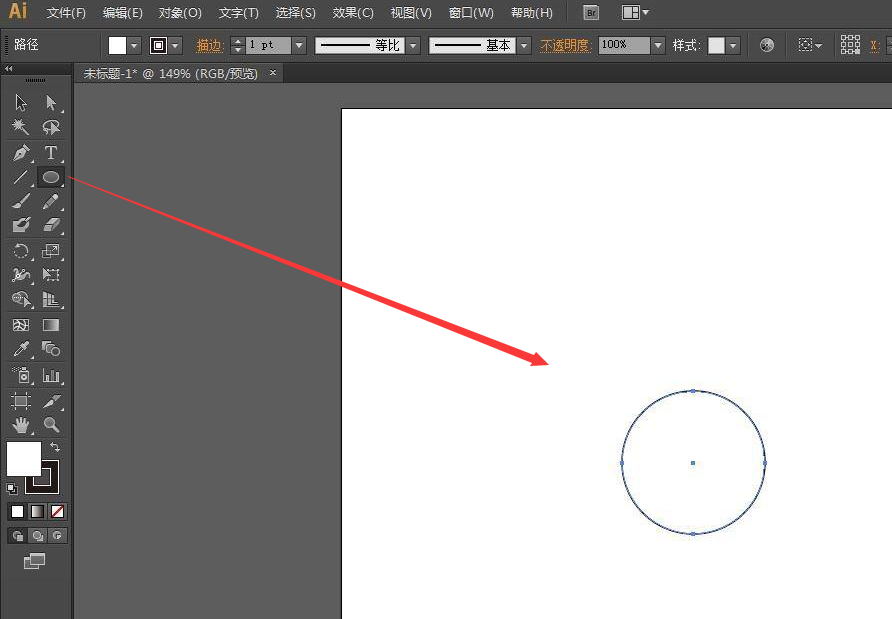Open the opacity 100% dropdown
The width and height of the screenshot is (892, 619).
(658, 46)
